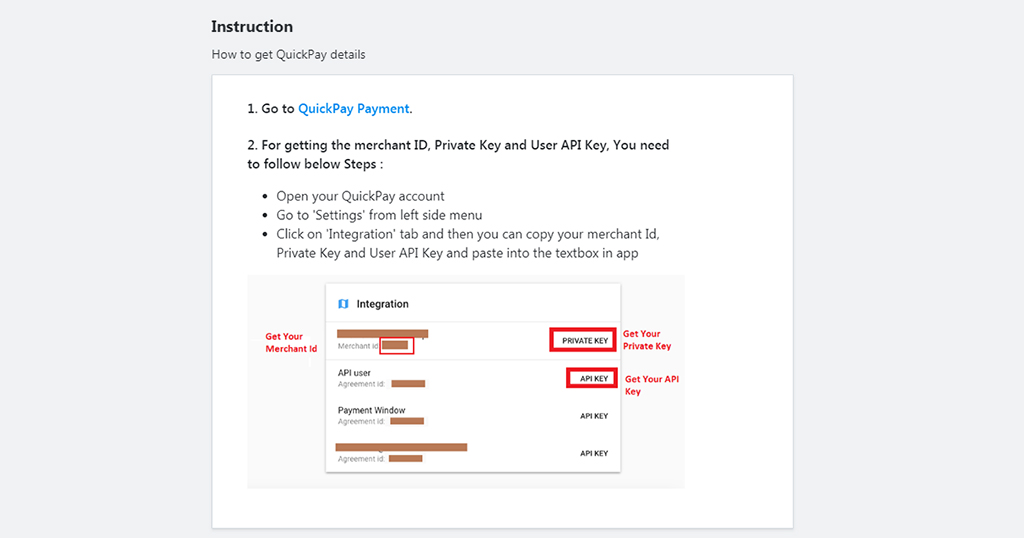Click the blue Integration map icon
The image size is (1024, 538).
coord(344,304)
